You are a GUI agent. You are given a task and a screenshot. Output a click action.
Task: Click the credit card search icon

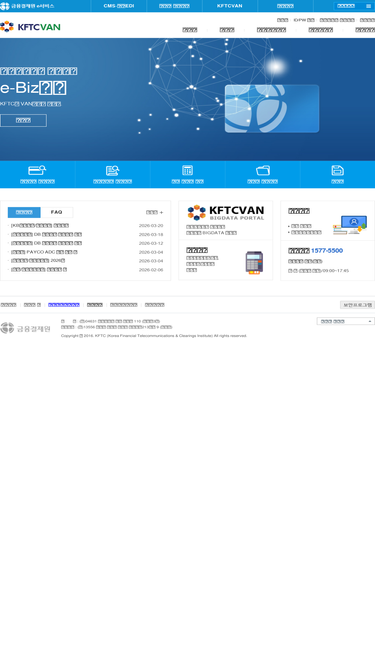pyautogui.click(x=37, y=170)
